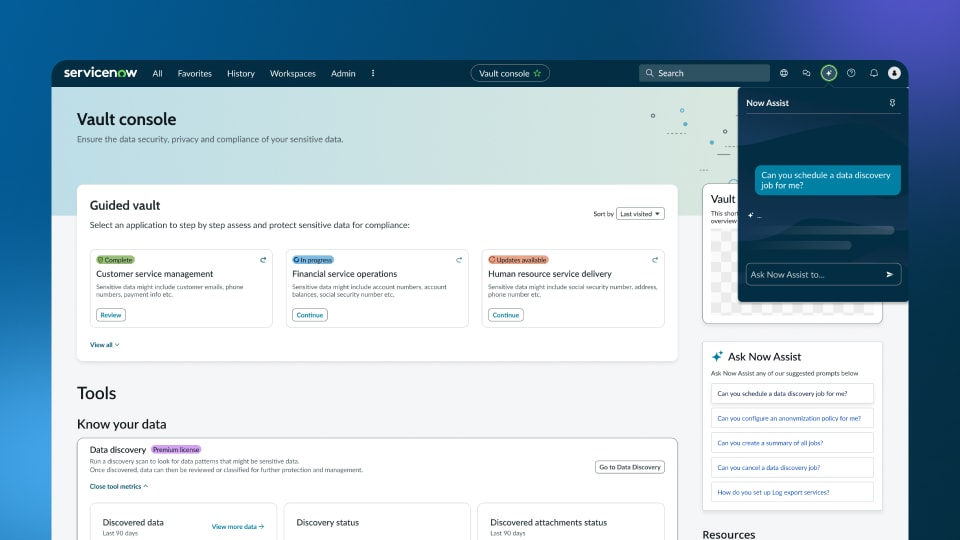
Task: Open the Admin menu
Action: point(343,73)
